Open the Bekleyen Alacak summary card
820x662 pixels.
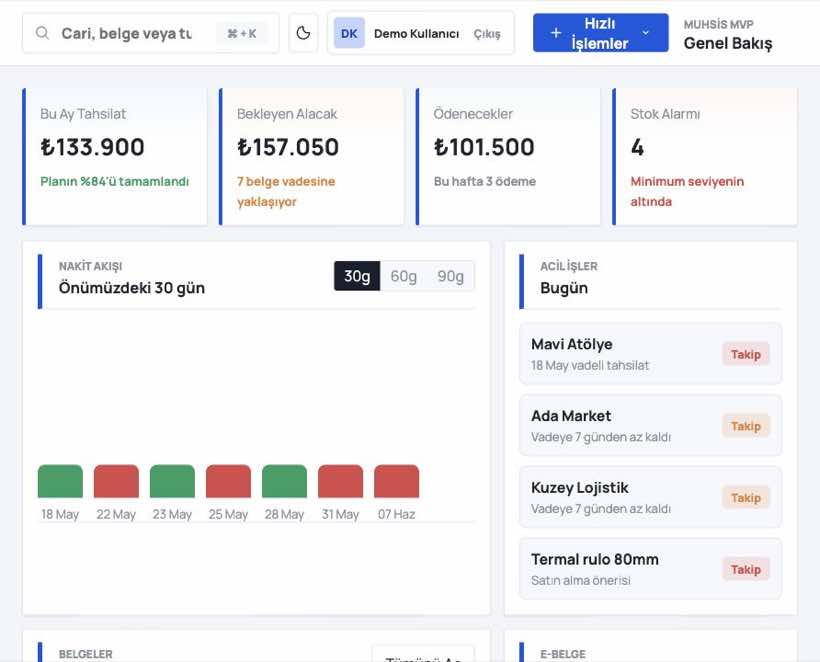tap(312, 156)
